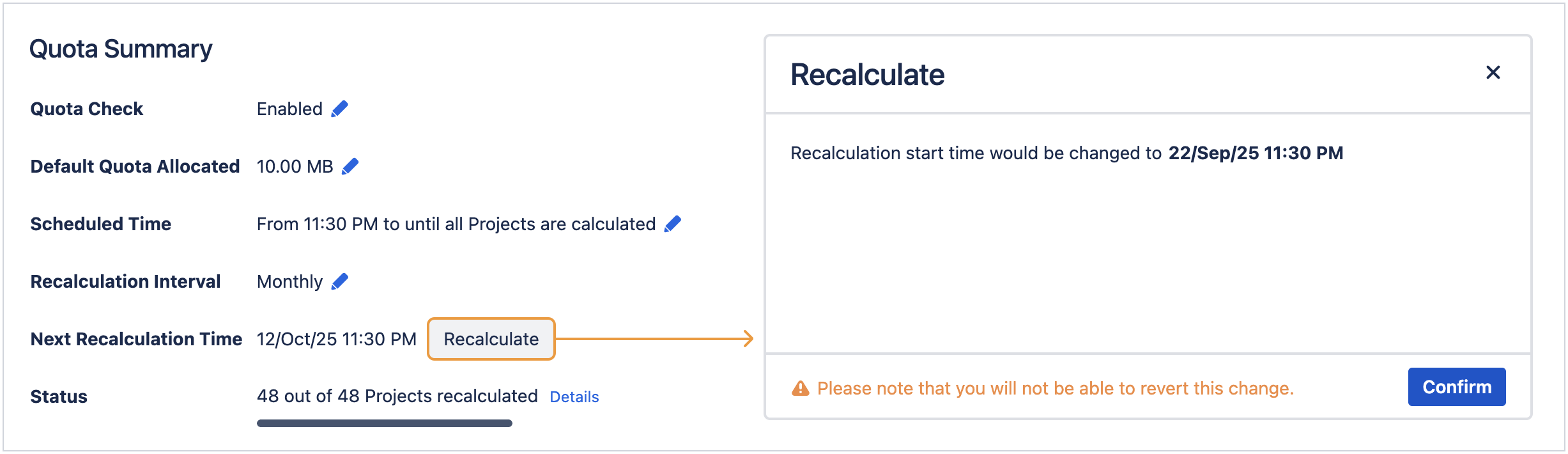The height and width of the screenshot is (454, 1568).
Task: Click the Recalculate dialog title
Action: (x=867, y=74)
